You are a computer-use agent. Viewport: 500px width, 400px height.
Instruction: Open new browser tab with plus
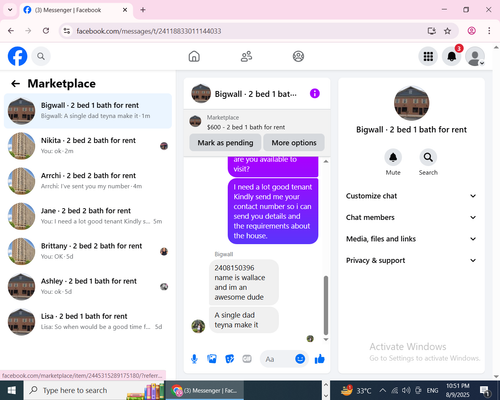tap(143, 10)
